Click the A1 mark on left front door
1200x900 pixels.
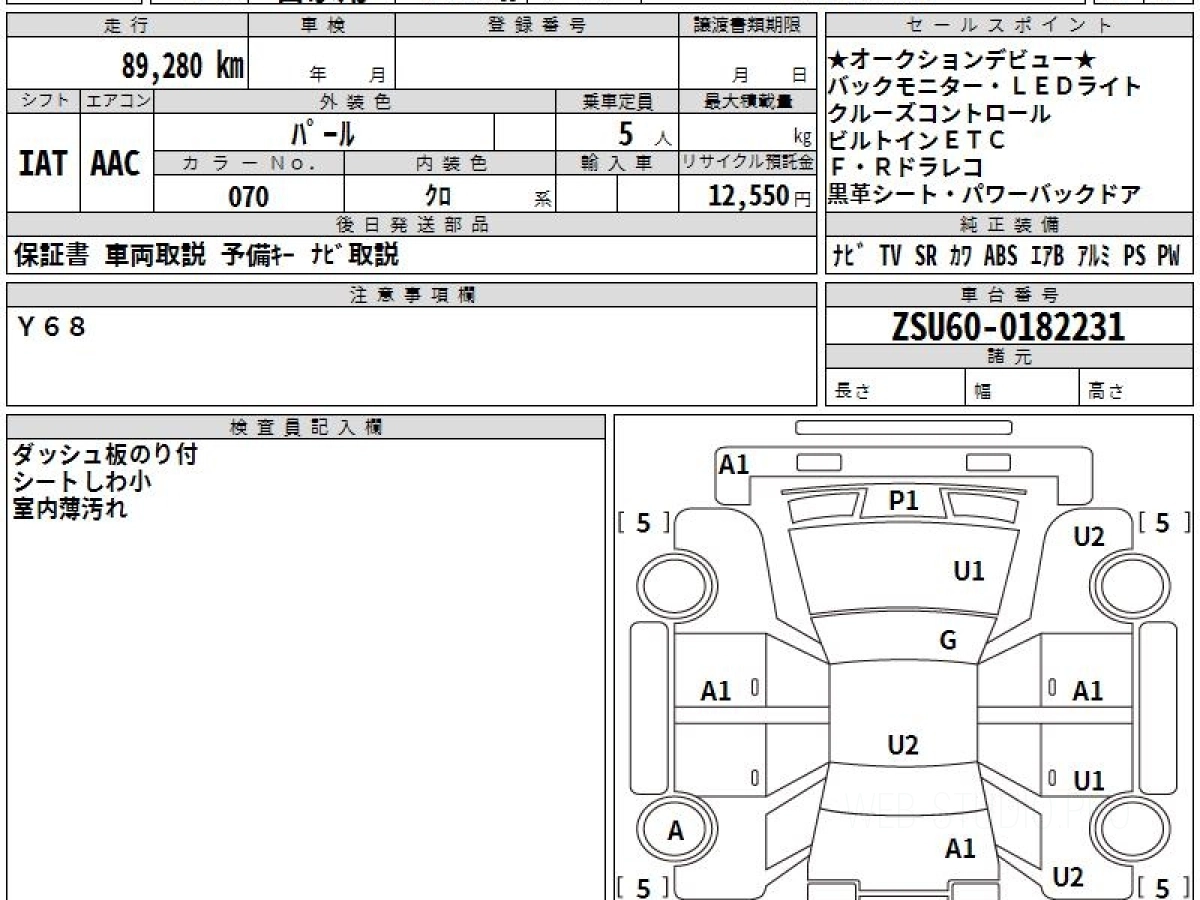(716, 691)
